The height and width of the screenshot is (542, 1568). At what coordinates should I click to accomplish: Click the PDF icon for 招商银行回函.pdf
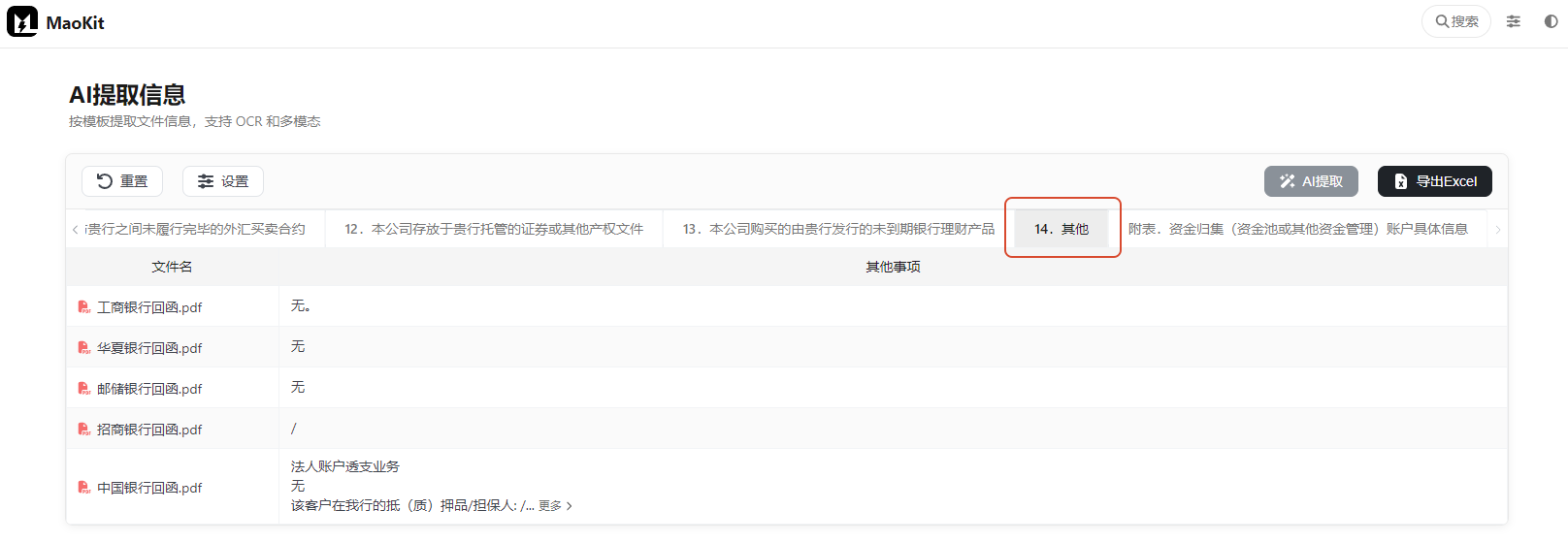pos(84,430)
